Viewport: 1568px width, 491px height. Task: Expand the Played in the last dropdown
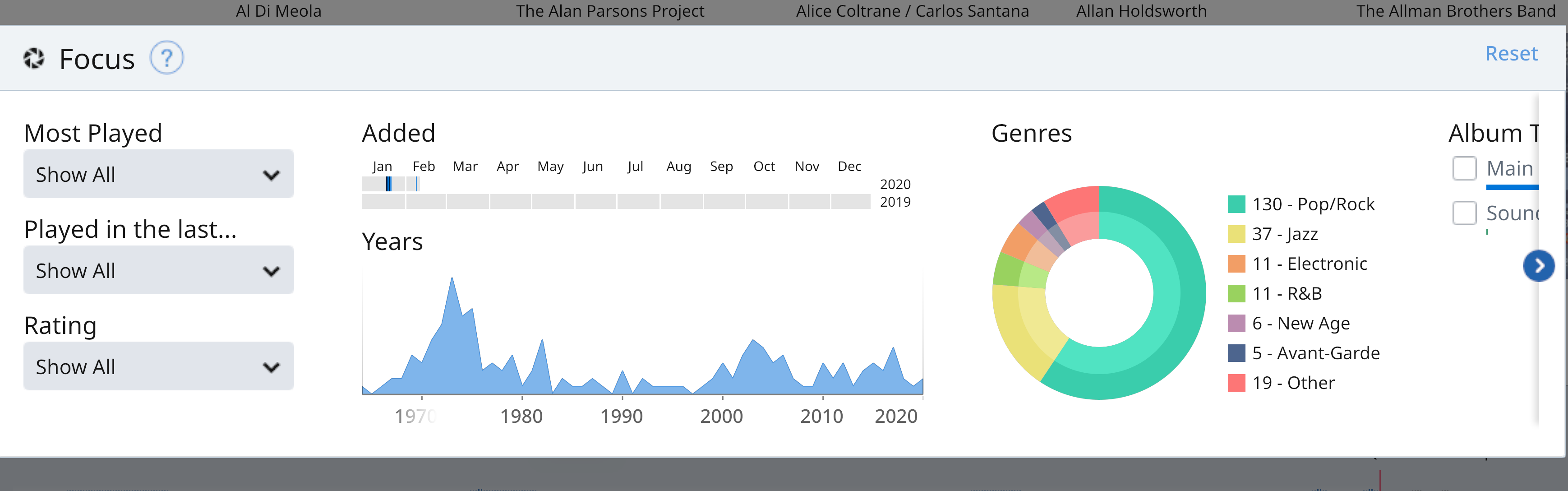pos(158,270)
